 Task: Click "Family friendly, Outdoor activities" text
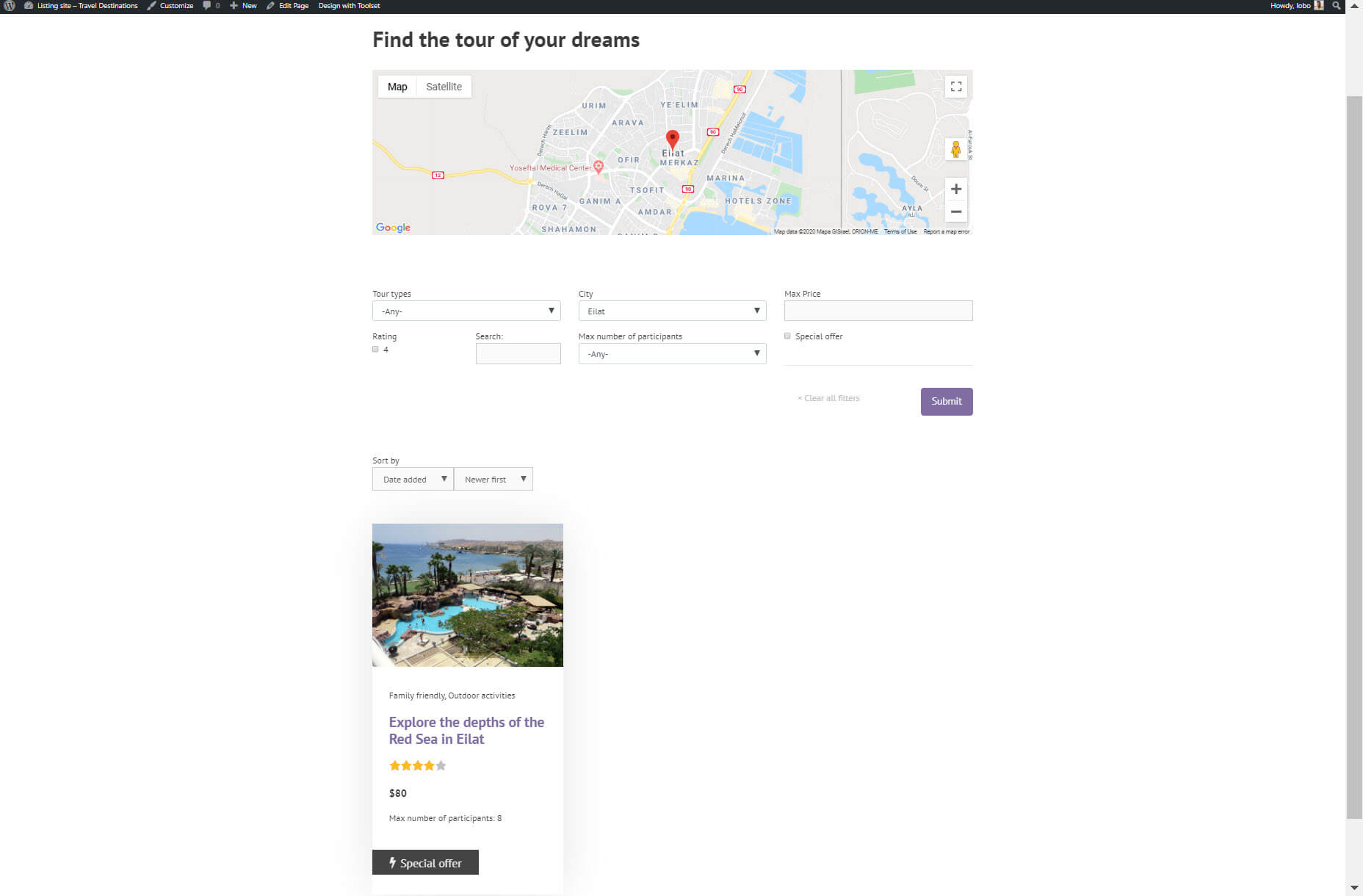point(452,696)
